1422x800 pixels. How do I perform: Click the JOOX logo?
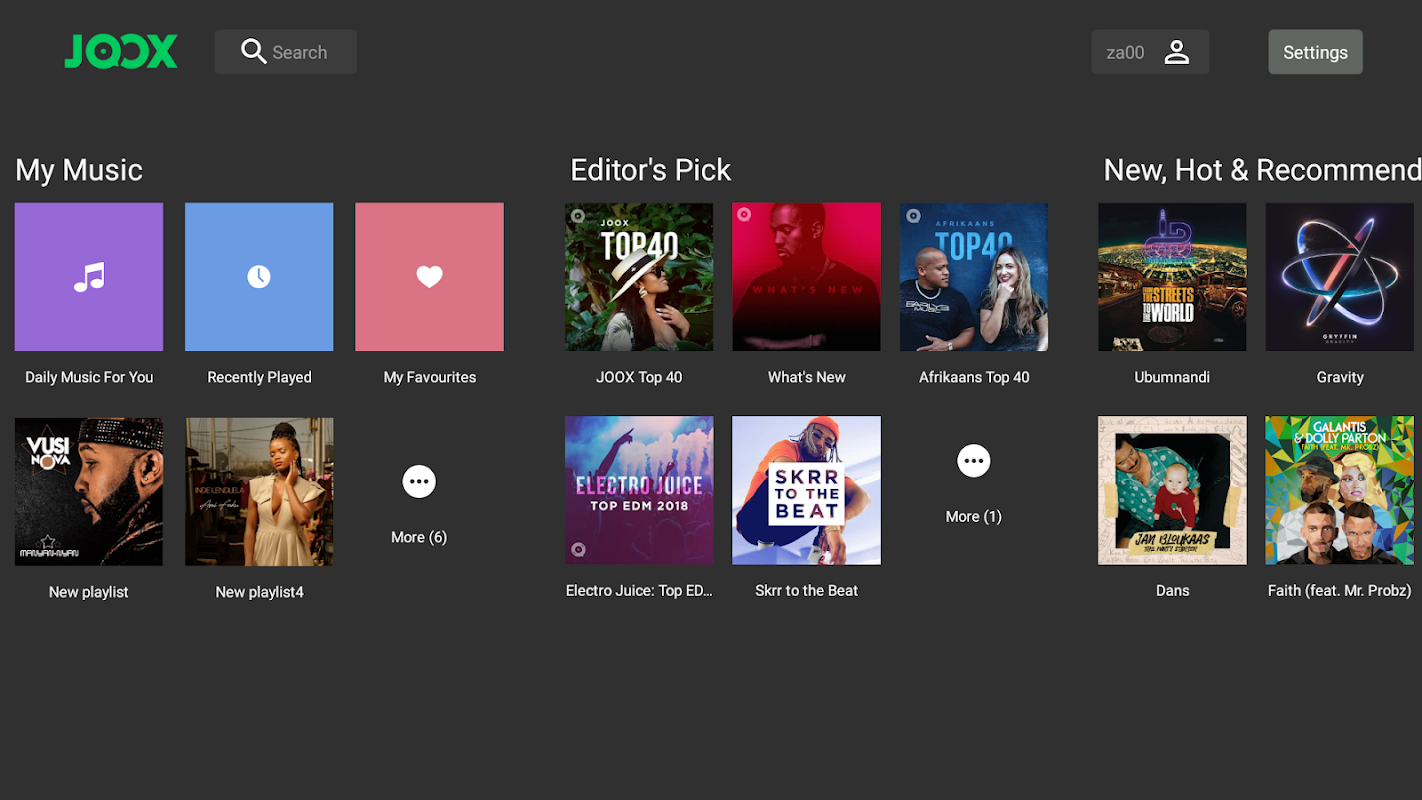(121, 52)
